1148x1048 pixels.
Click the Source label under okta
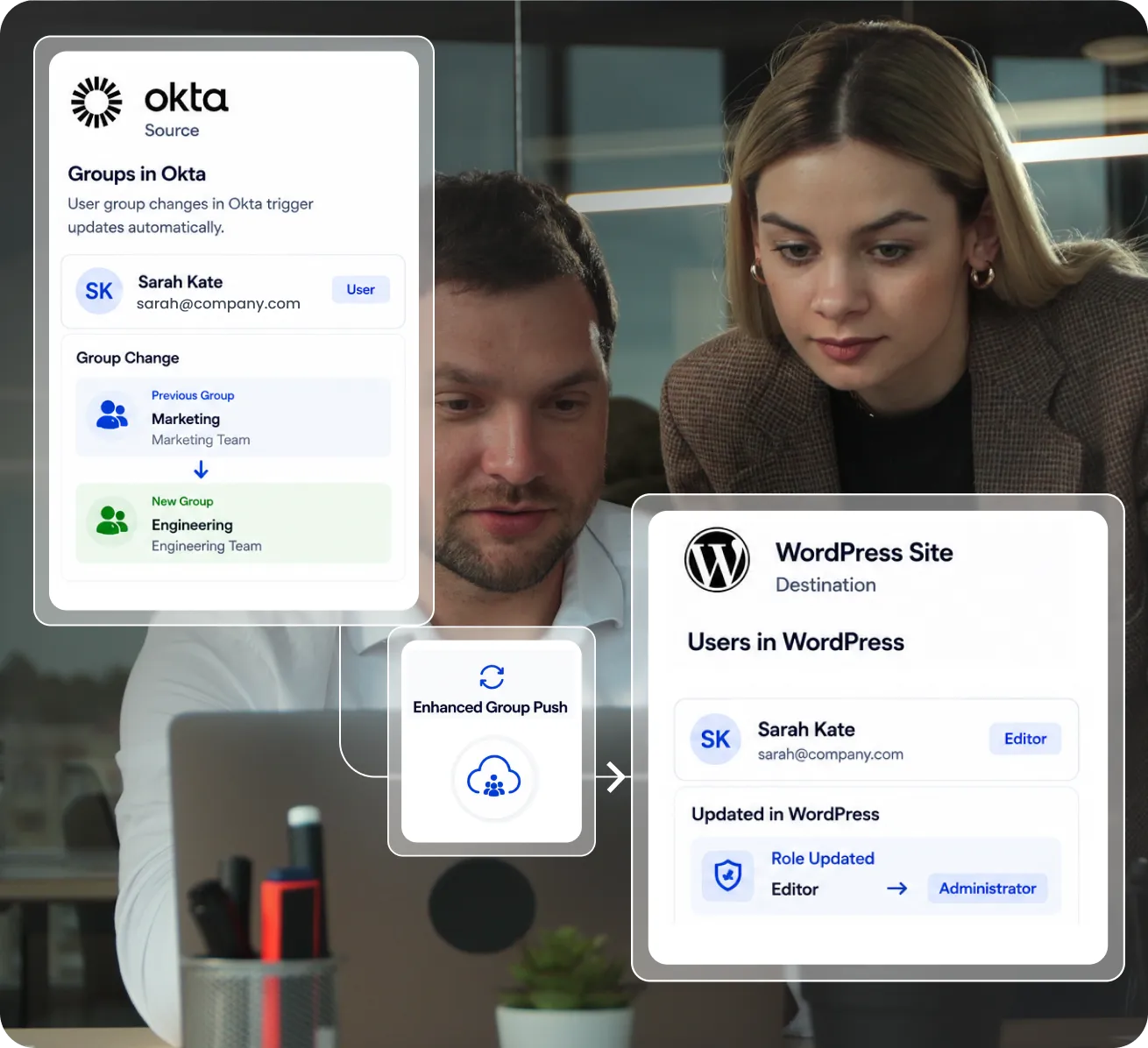172,131
